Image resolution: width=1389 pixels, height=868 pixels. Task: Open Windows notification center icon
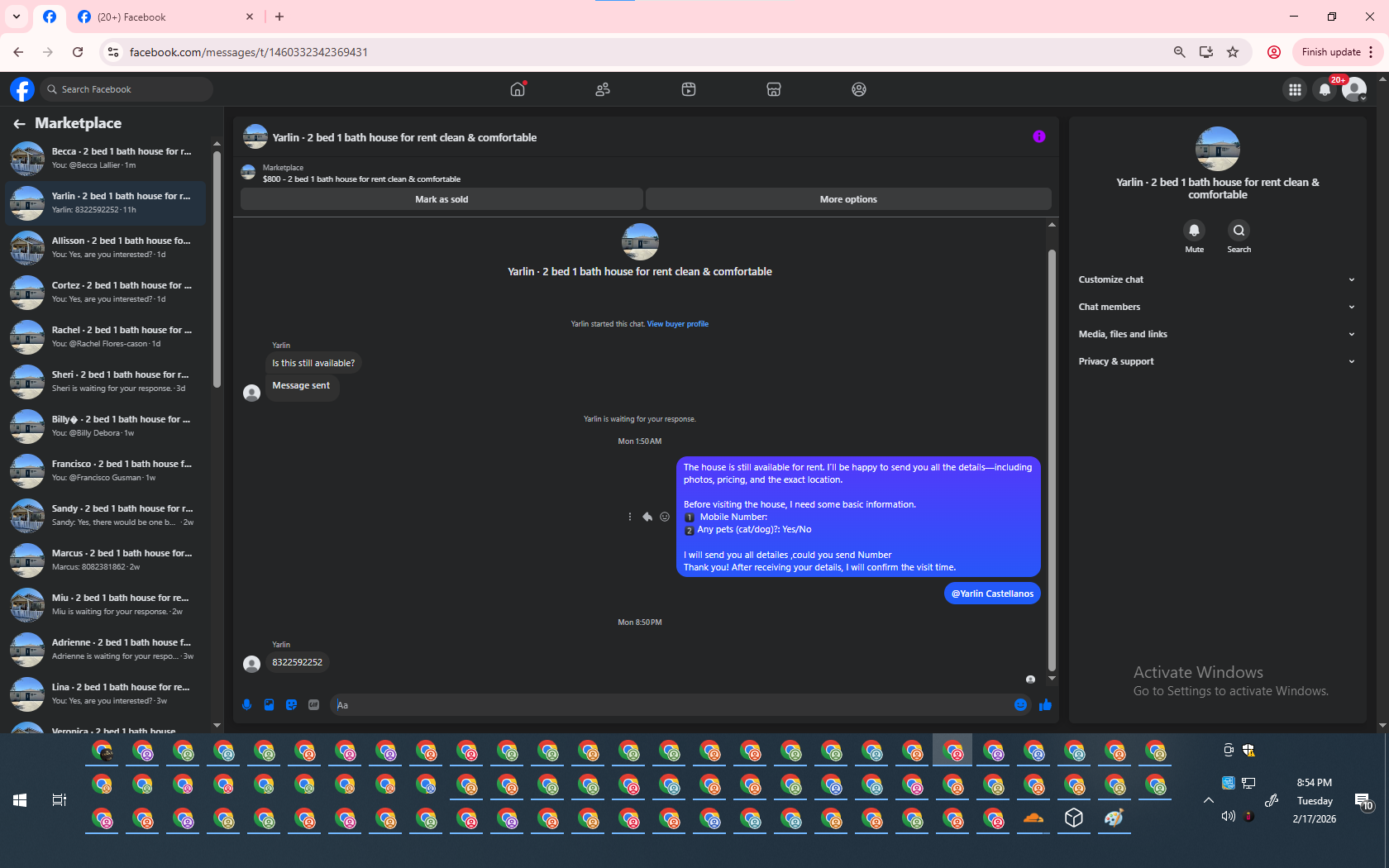pyautogui.click(x=1363, y=800)
